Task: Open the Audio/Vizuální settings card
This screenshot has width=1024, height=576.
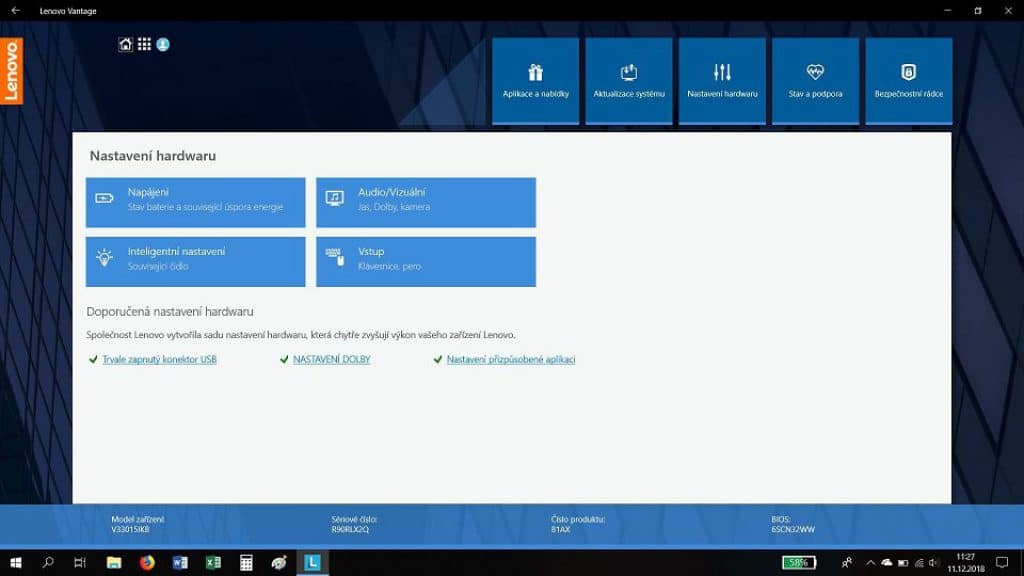Action: [426, 202]
